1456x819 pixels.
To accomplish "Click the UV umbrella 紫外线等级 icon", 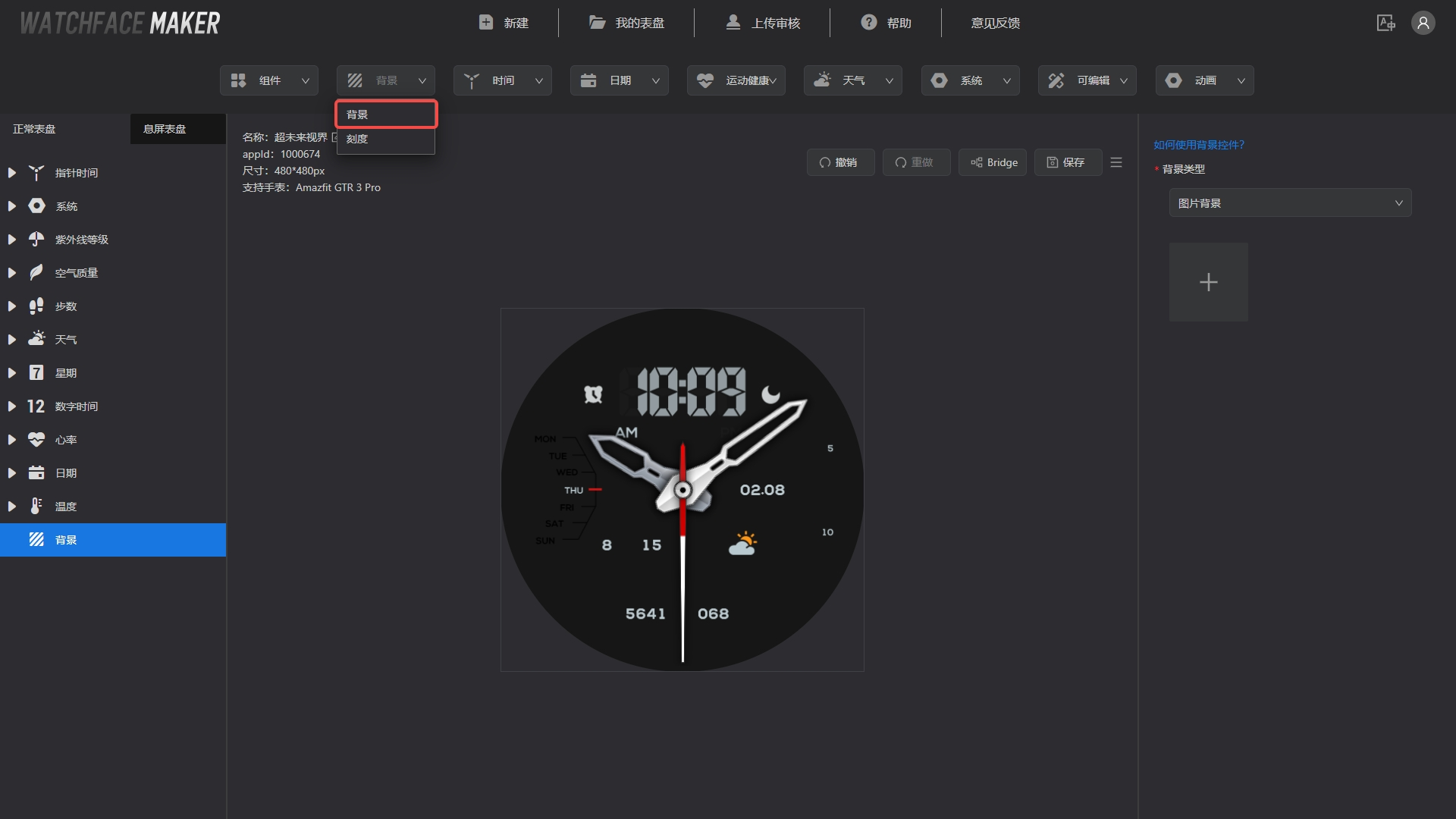I will coord(36,240).
